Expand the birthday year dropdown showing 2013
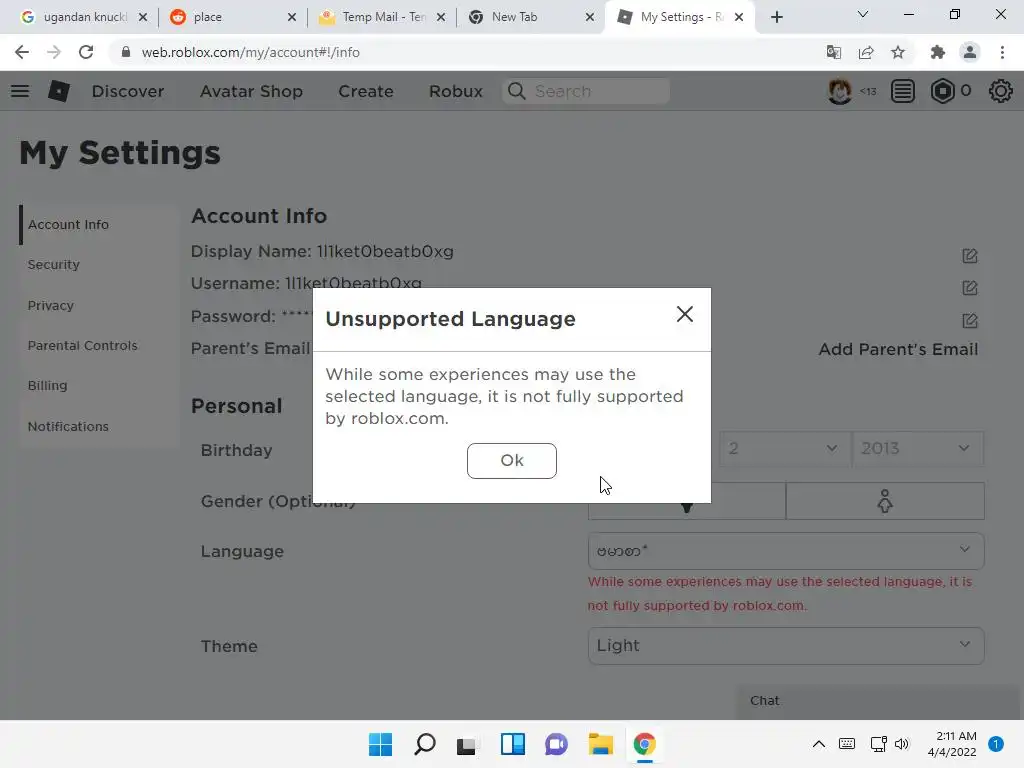1024x768 pixels. pos(918,449)
